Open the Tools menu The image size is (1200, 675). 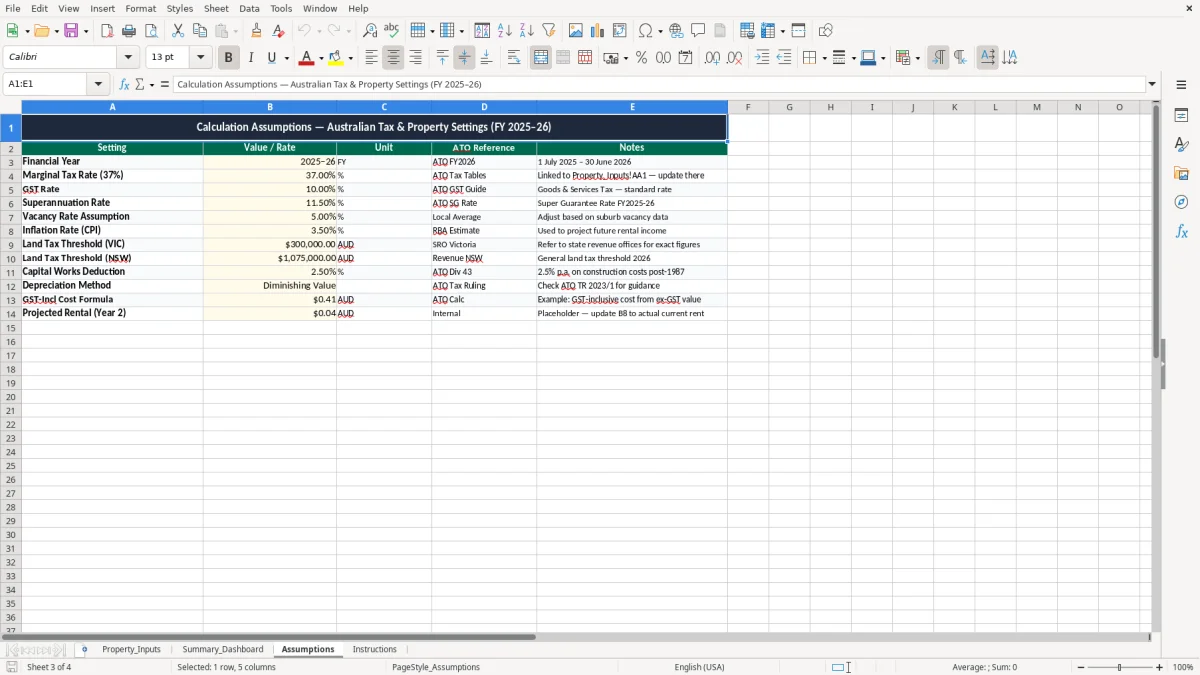281,8
